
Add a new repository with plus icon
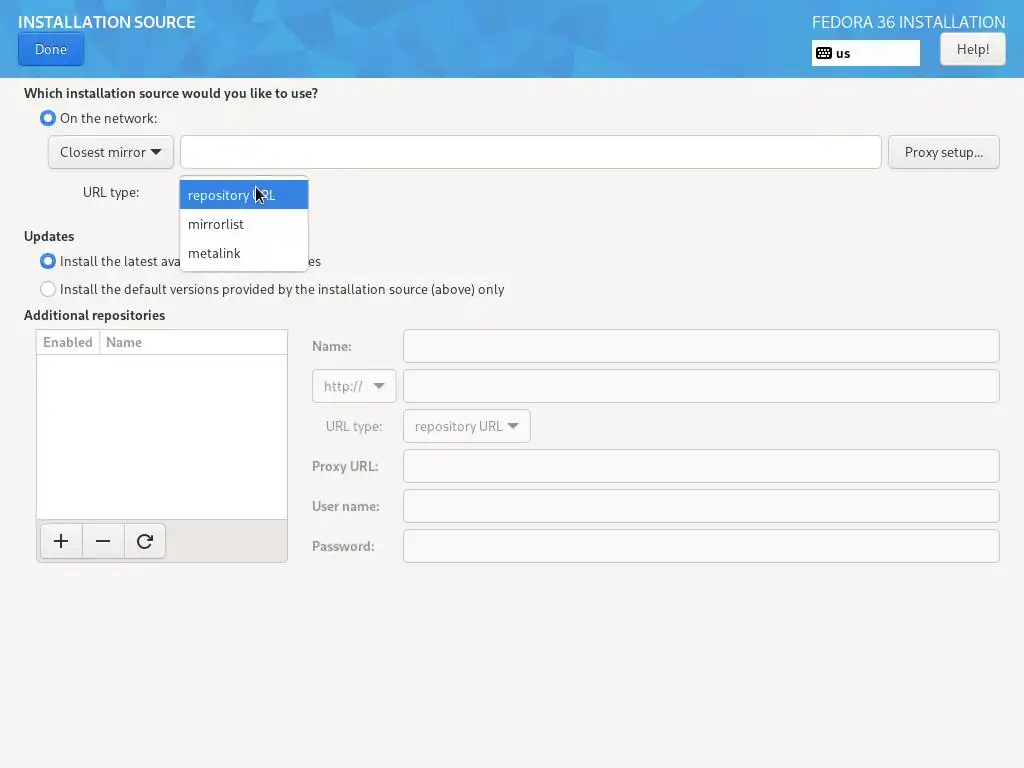61,541
